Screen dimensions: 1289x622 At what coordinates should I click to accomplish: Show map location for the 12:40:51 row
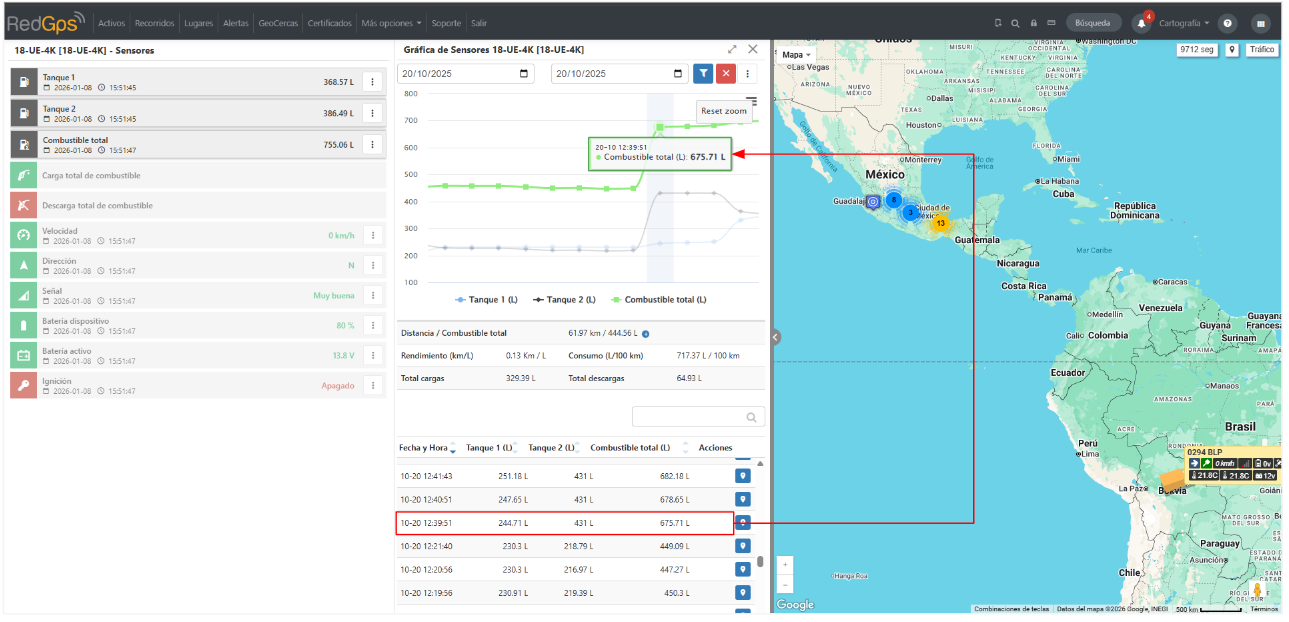[743, 499]
